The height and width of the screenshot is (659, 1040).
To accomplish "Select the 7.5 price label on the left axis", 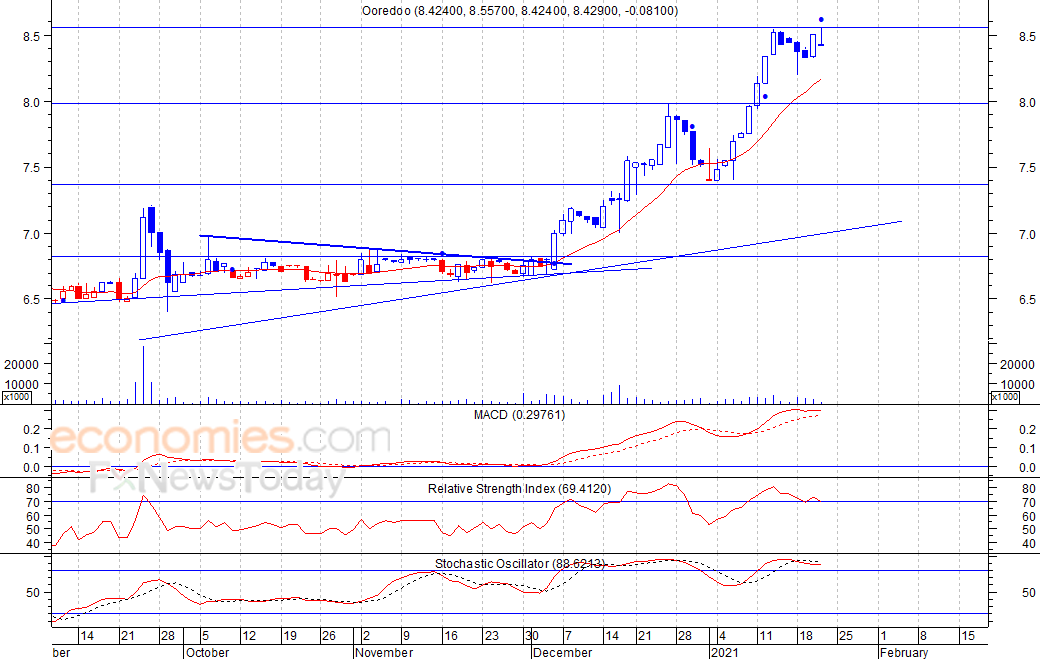I will pos(32,168).
